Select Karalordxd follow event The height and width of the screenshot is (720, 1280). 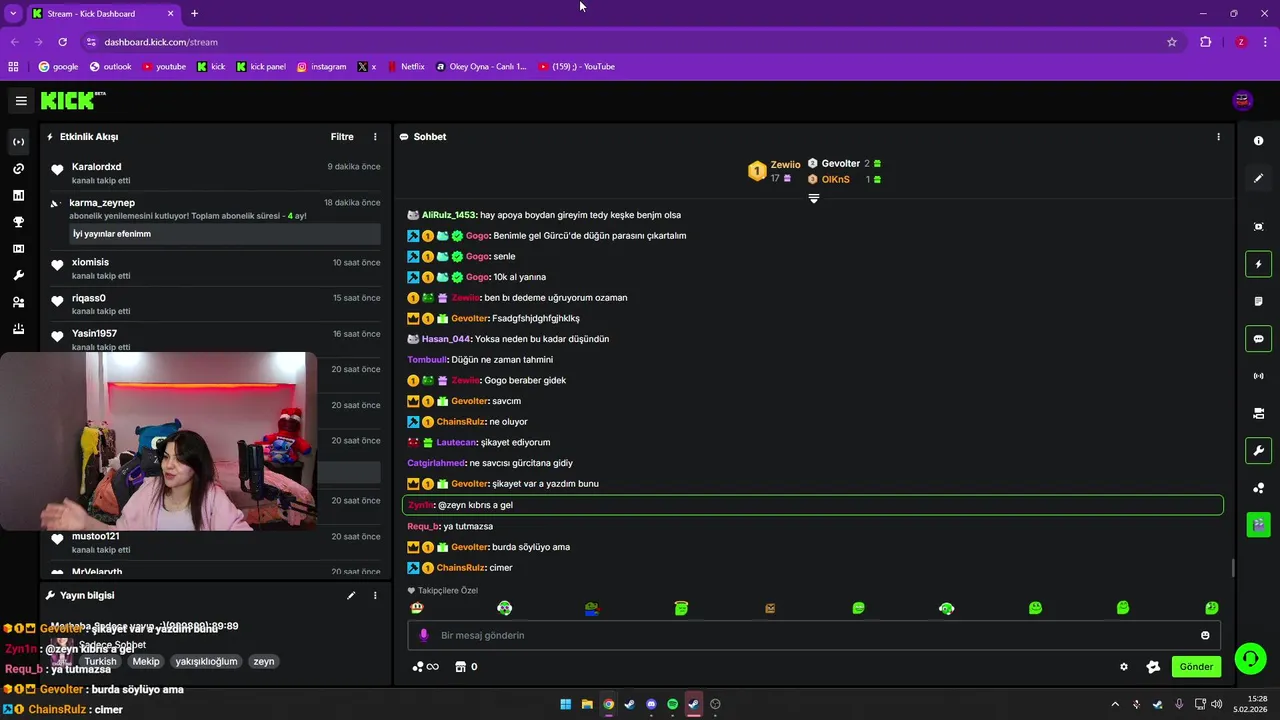tap(215, 173)
